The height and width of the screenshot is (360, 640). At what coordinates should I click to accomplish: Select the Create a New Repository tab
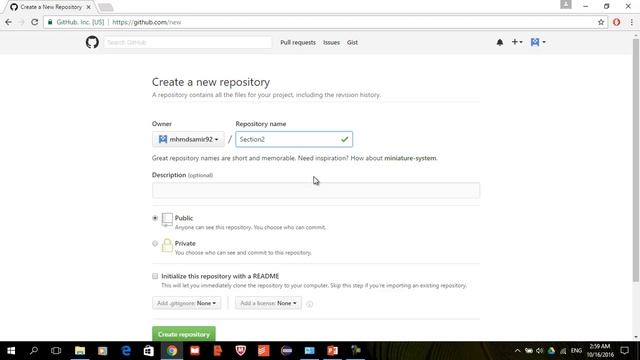tap(51, 7)
